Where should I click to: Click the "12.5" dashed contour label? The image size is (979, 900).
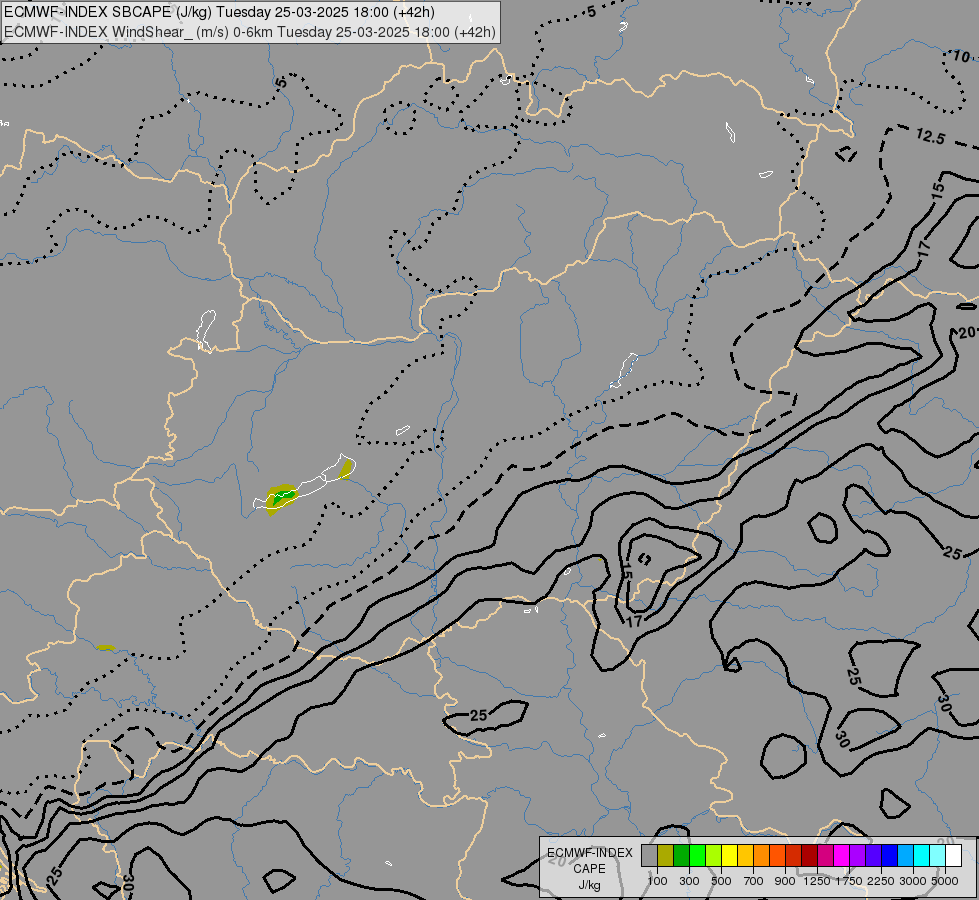tap(931, 136)
